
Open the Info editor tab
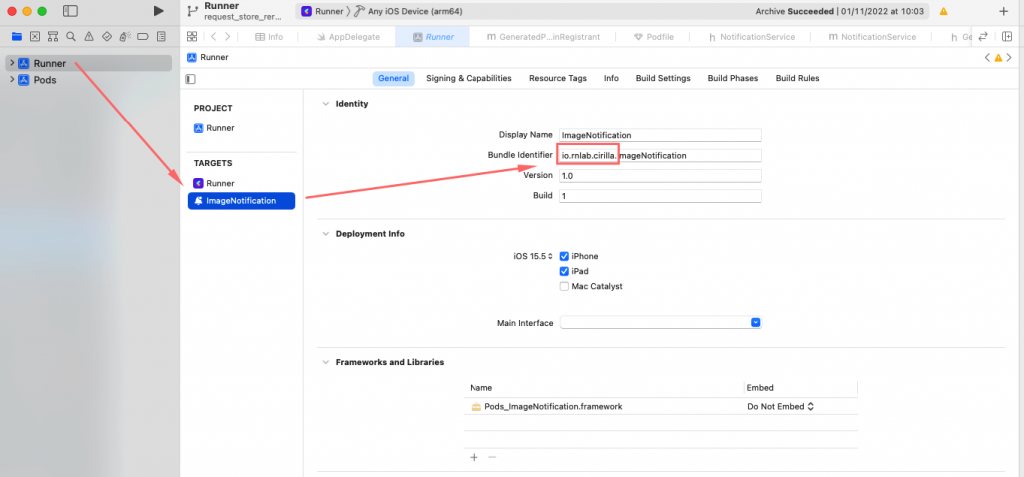tap(269, 37)
